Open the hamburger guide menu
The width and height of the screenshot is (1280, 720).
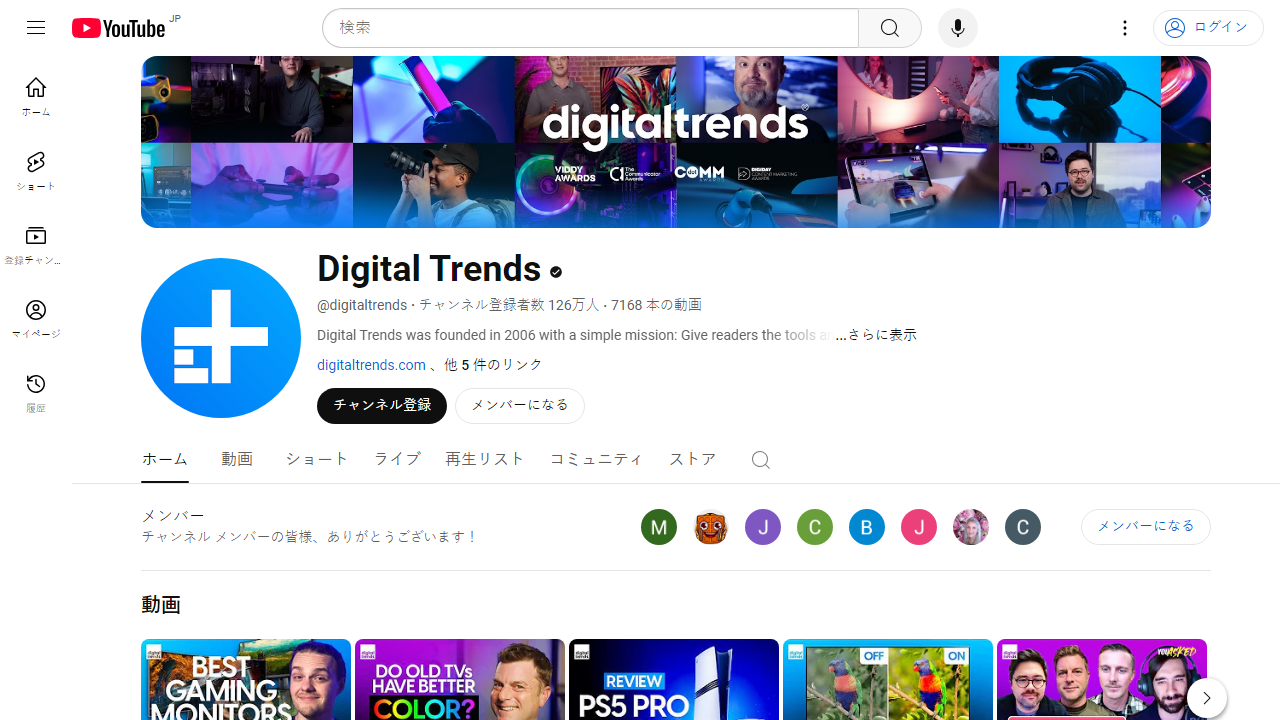[36, 28]
